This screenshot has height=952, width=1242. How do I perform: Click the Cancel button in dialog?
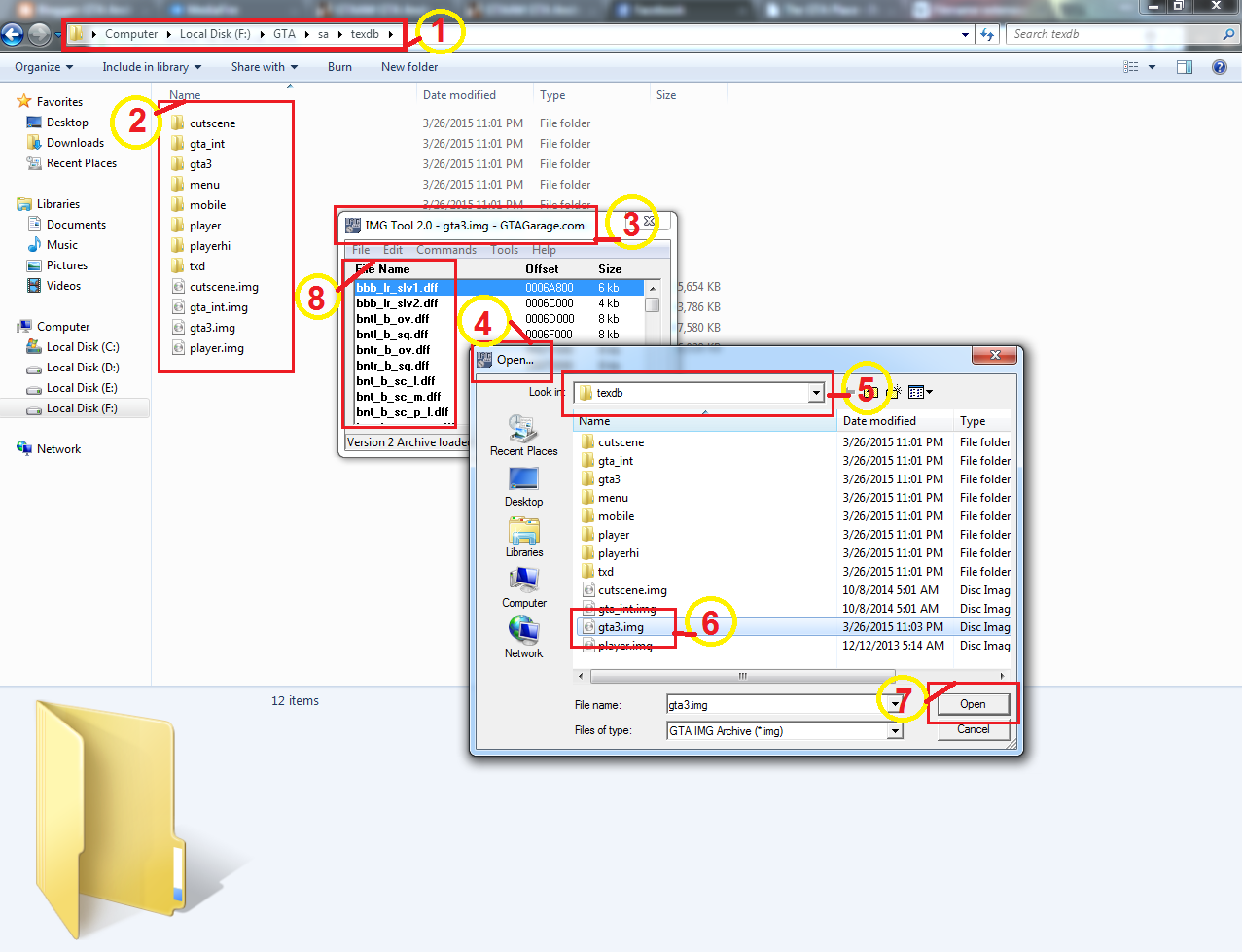(x=973, y=729)
